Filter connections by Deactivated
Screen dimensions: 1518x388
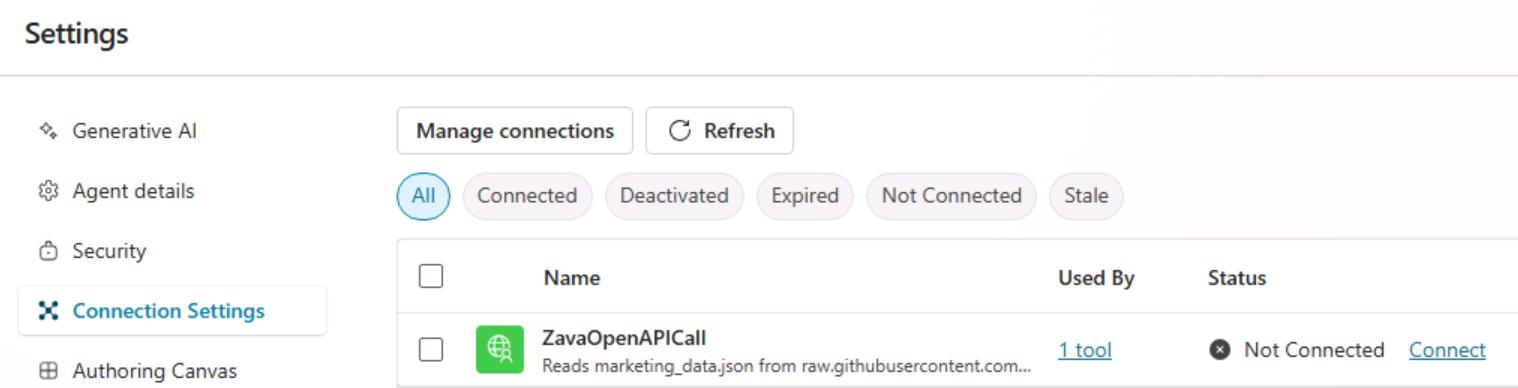click(674, 196)
